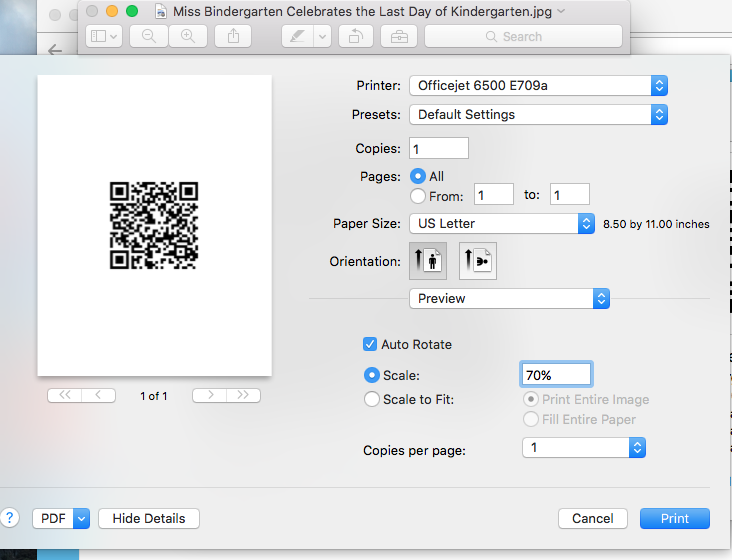
Task: Select Fill Entire Paper radio option
Action: coord(531,419)
